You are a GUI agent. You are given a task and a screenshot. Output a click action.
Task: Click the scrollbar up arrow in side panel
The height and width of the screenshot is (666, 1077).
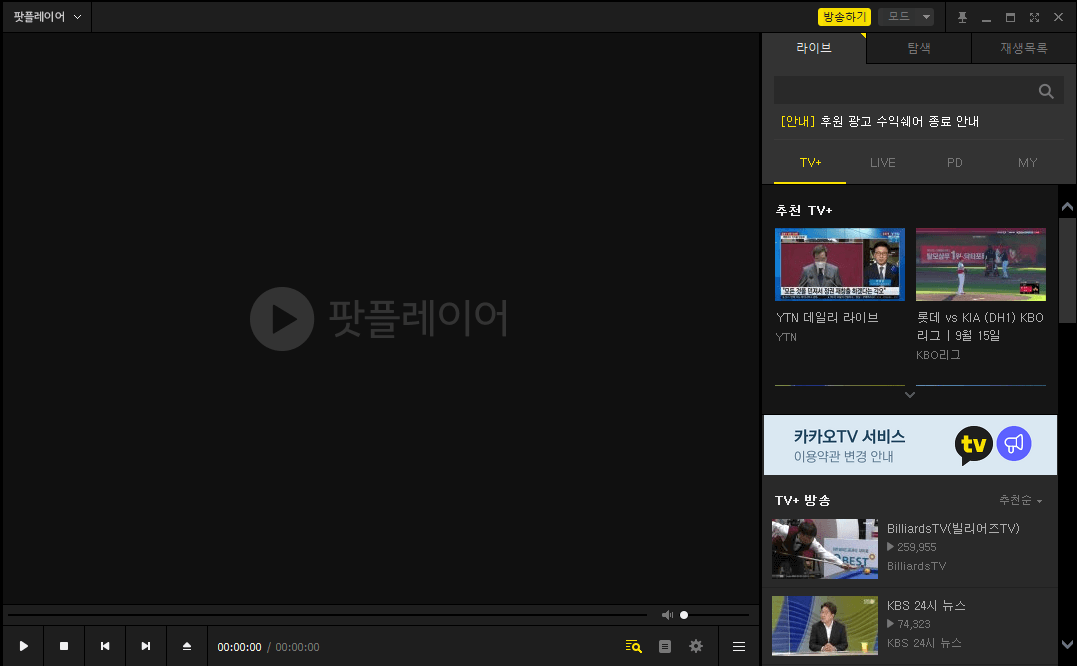coord(1067,206)
